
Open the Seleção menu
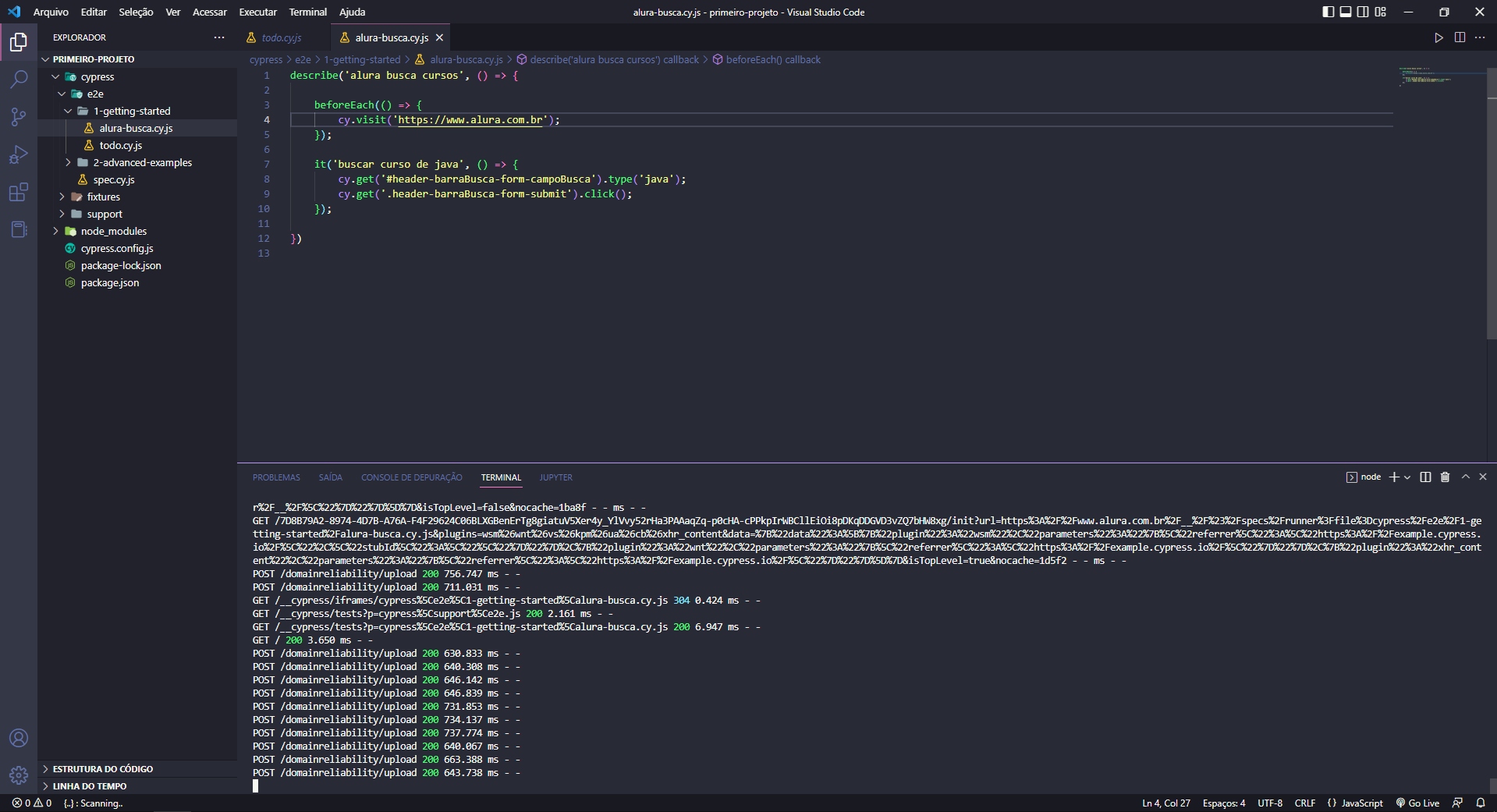point(136,12)
